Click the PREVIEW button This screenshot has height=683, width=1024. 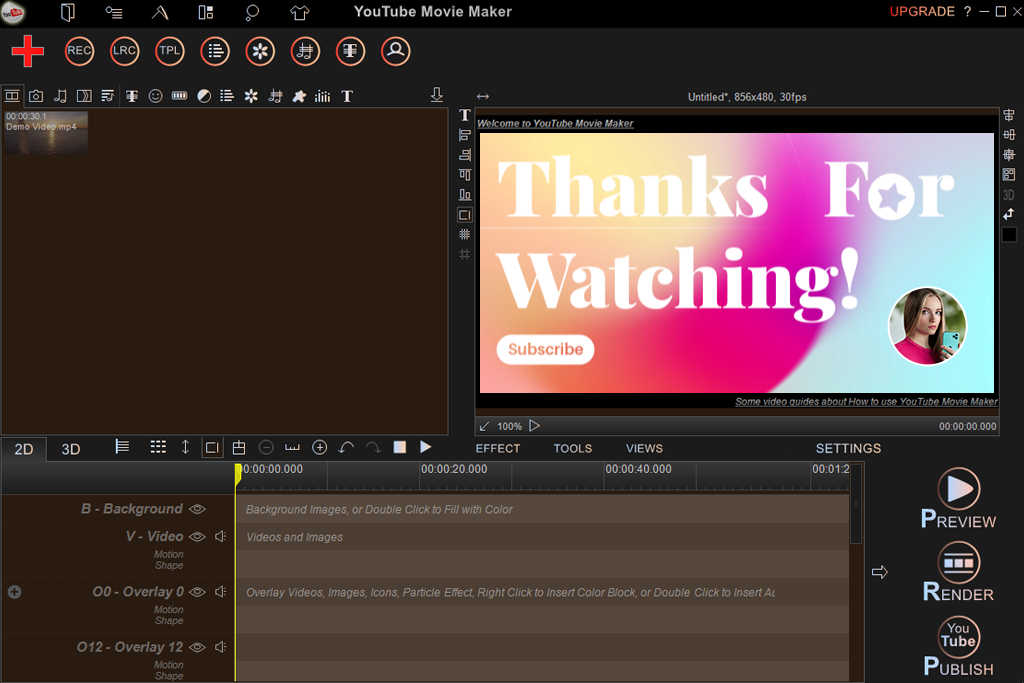[x=958, y=498]
